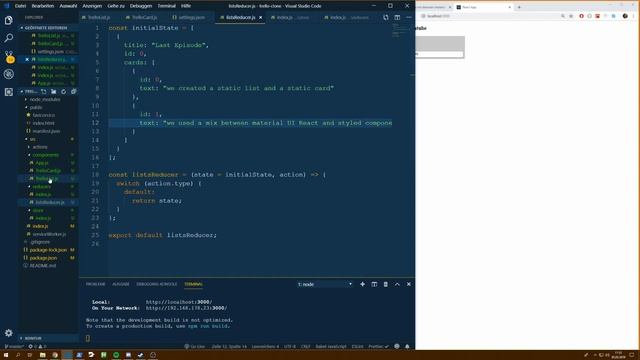
Task: Open changes icon in editor title bar
Action: click(386, 18)
